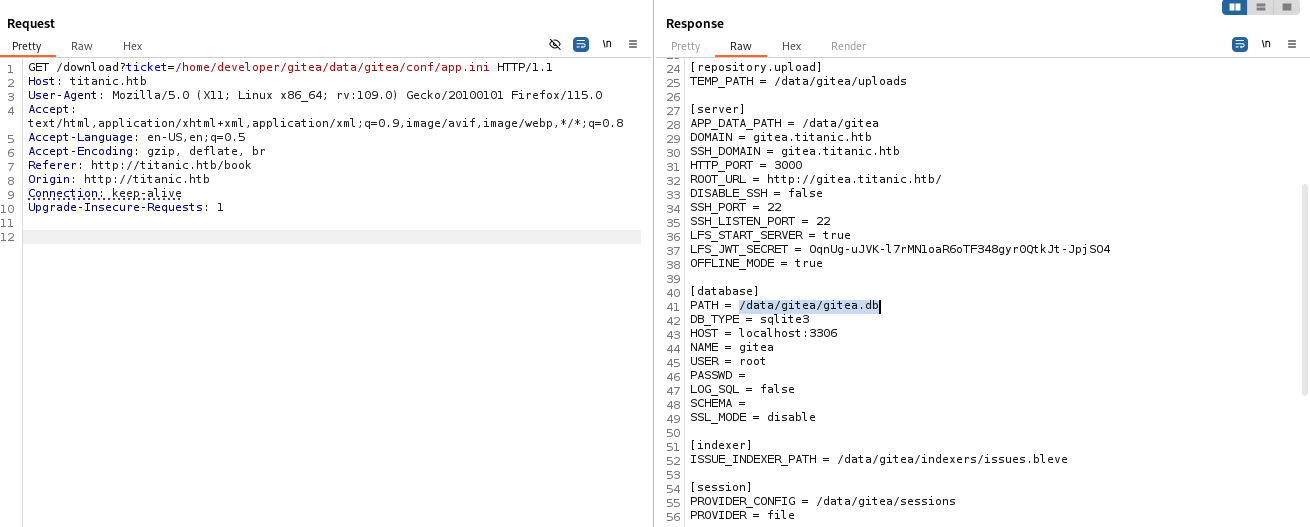Click HTTP_PORT = 3000 line
Screen dimensions: 1310x527
tap(746, 165)
